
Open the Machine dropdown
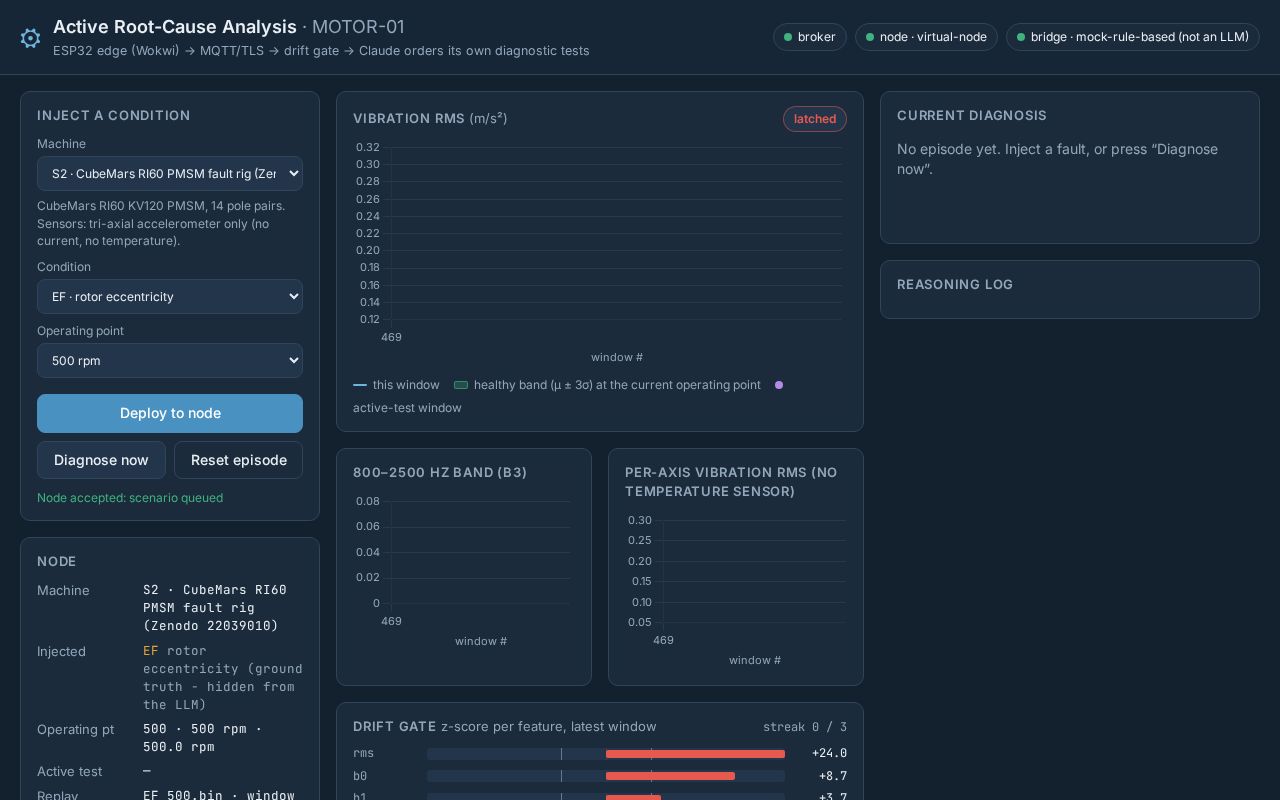pyautogui.click(x=170, y=173)
